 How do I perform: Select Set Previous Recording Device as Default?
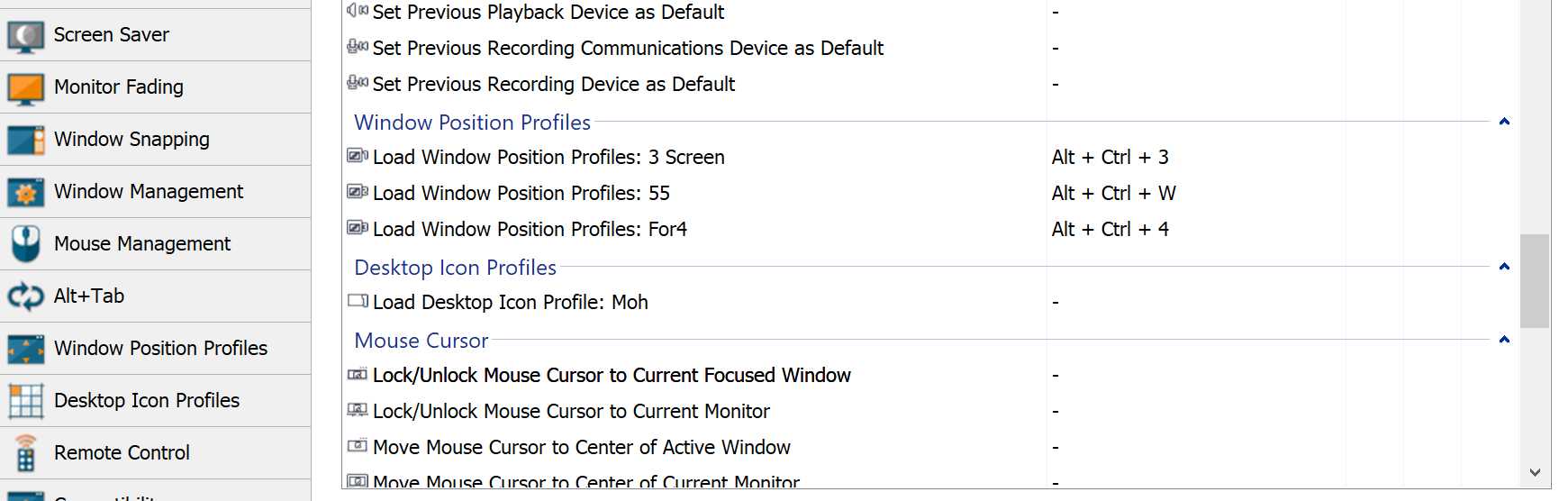(553, 85)
